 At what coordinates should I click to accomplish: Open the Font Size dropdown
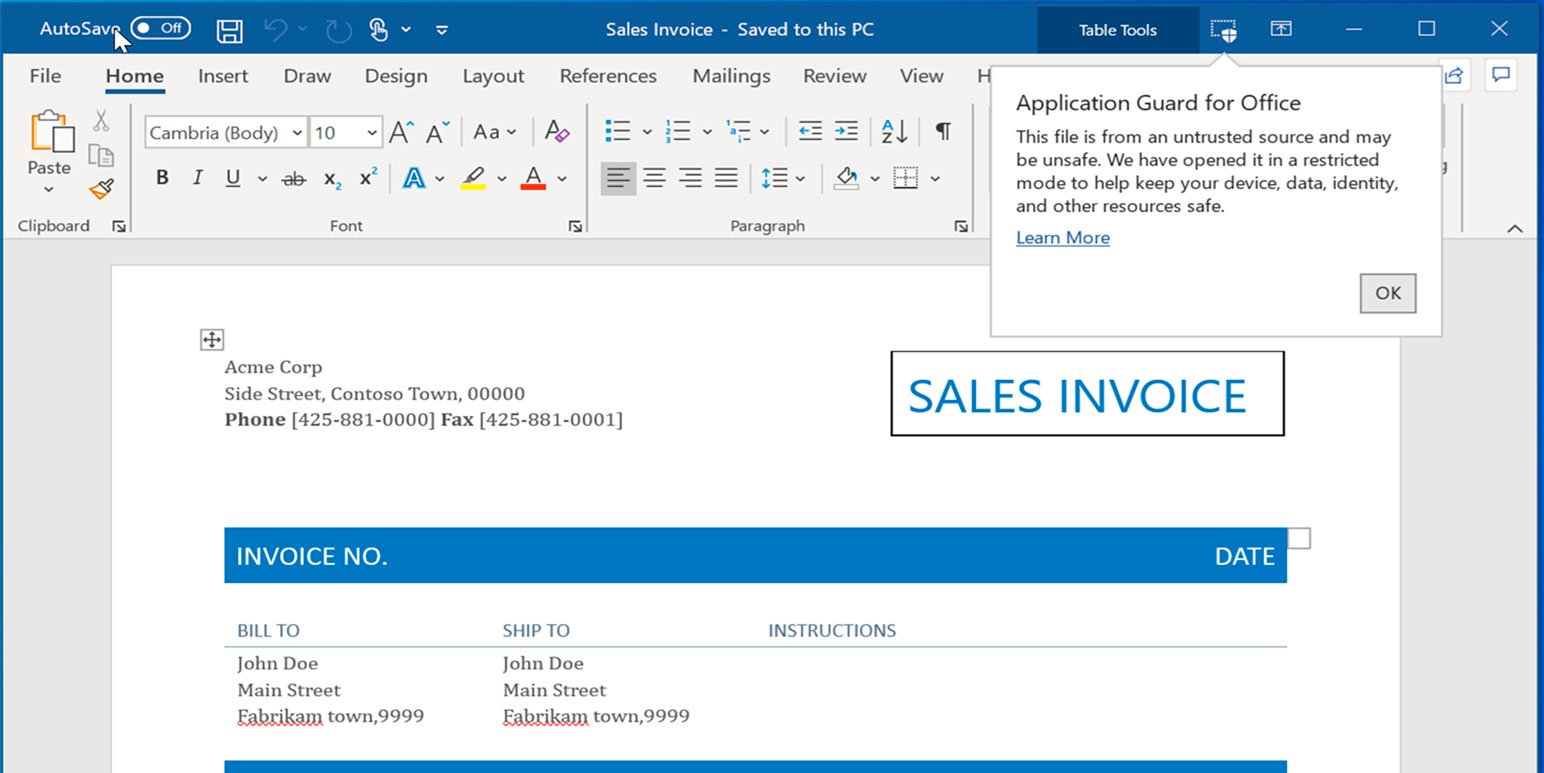[x=371, y=131]
